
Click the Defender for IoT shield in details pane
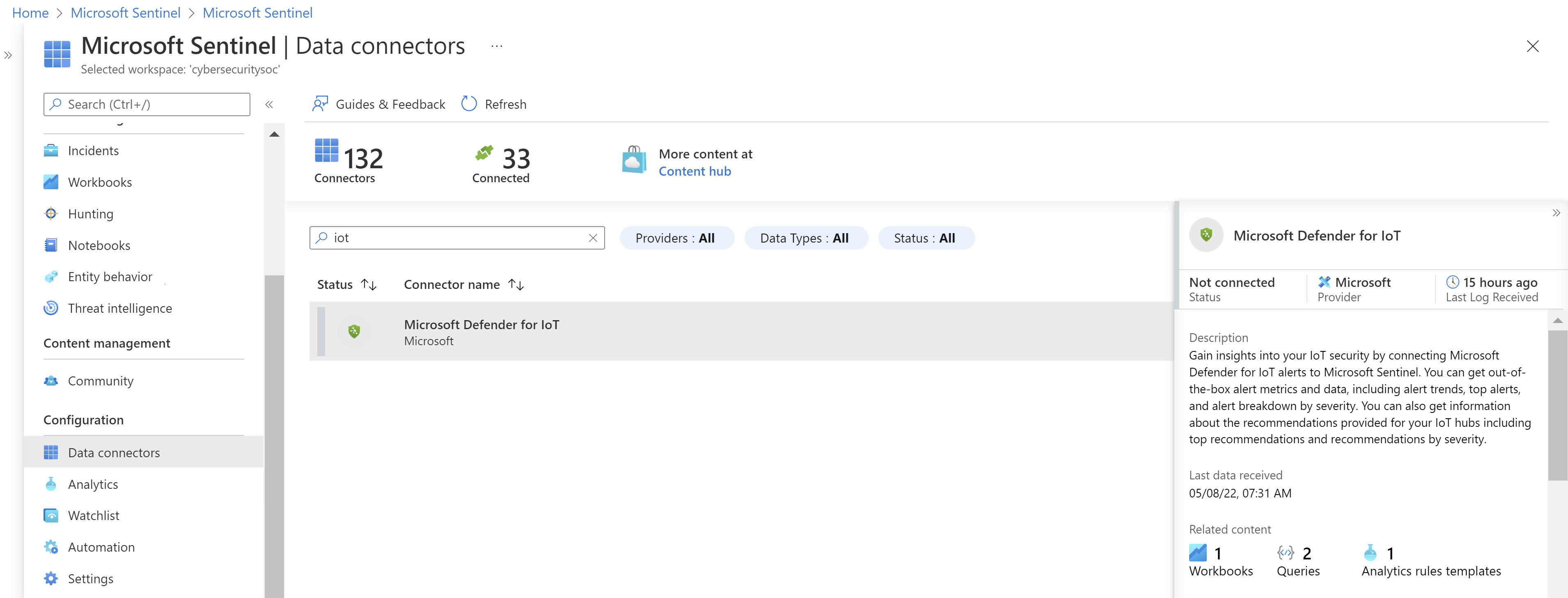(x=1206, y=235)
